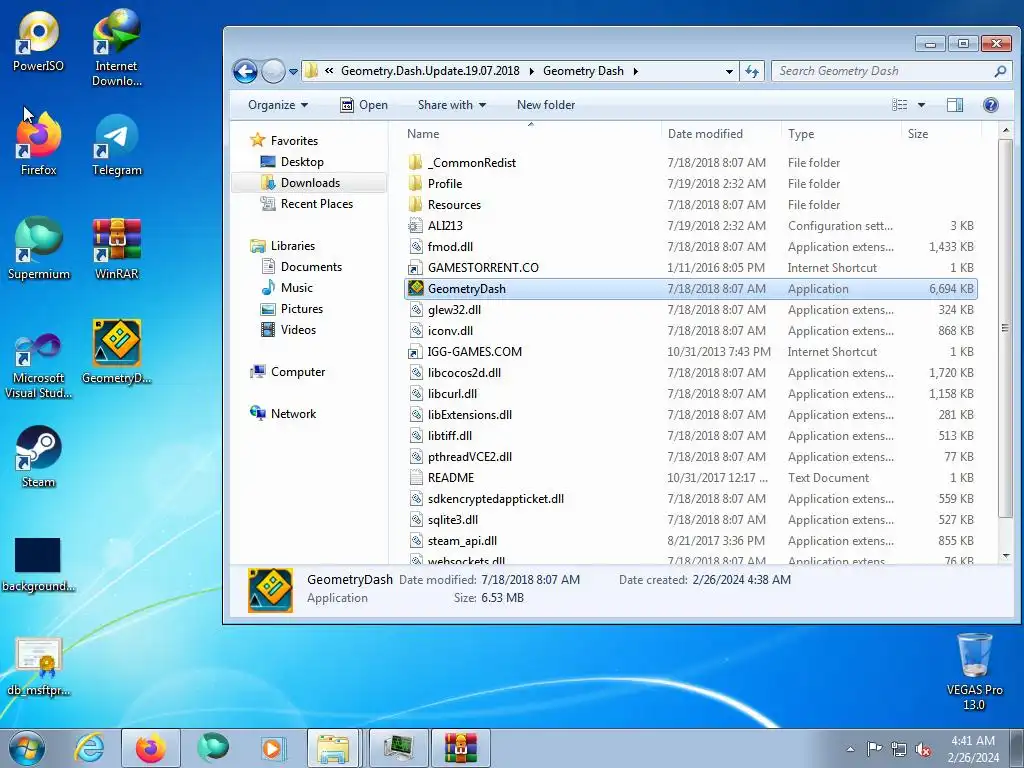Screen dimensions: 1024x768
Task: Select Downloads in the navigation pane
Action: pos(310,183)
